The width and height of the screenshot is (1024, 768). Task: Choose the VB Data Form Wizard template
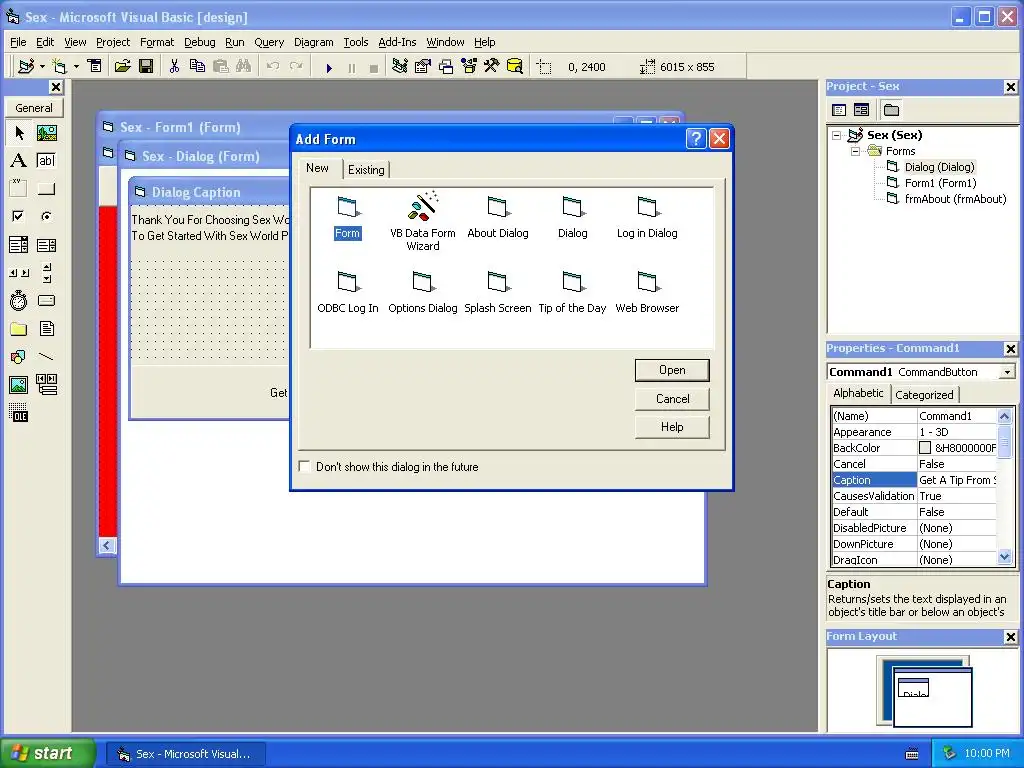[423, 221]
